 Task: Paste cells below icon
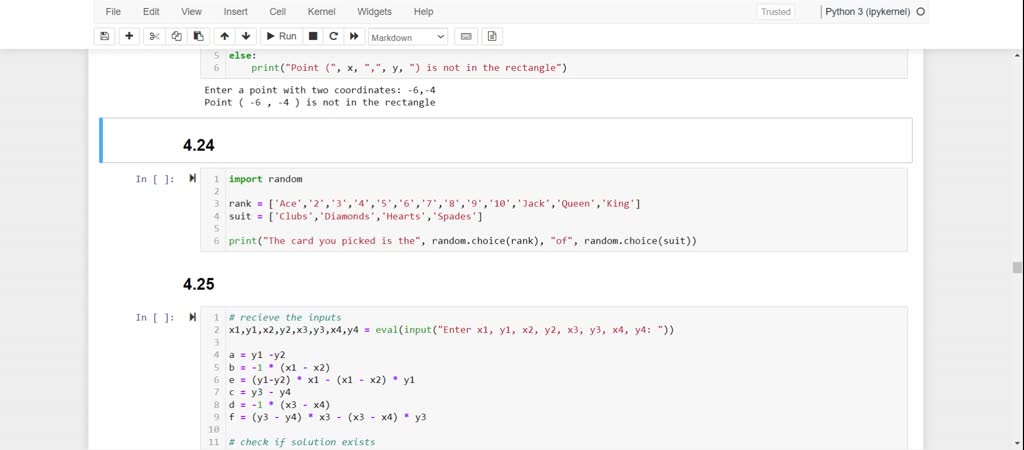[198, 36]
